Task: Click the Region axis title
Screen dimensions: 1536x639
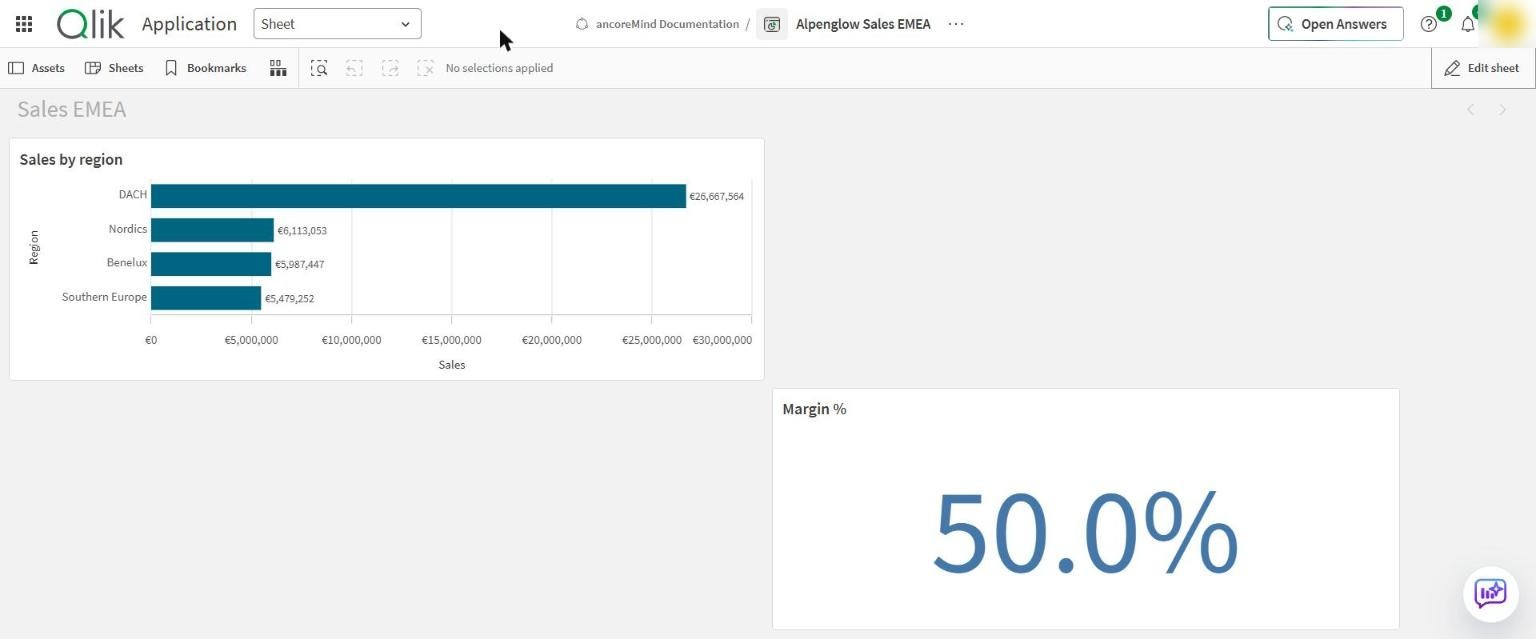Action: pyautogui.click(x=34, y=247)
